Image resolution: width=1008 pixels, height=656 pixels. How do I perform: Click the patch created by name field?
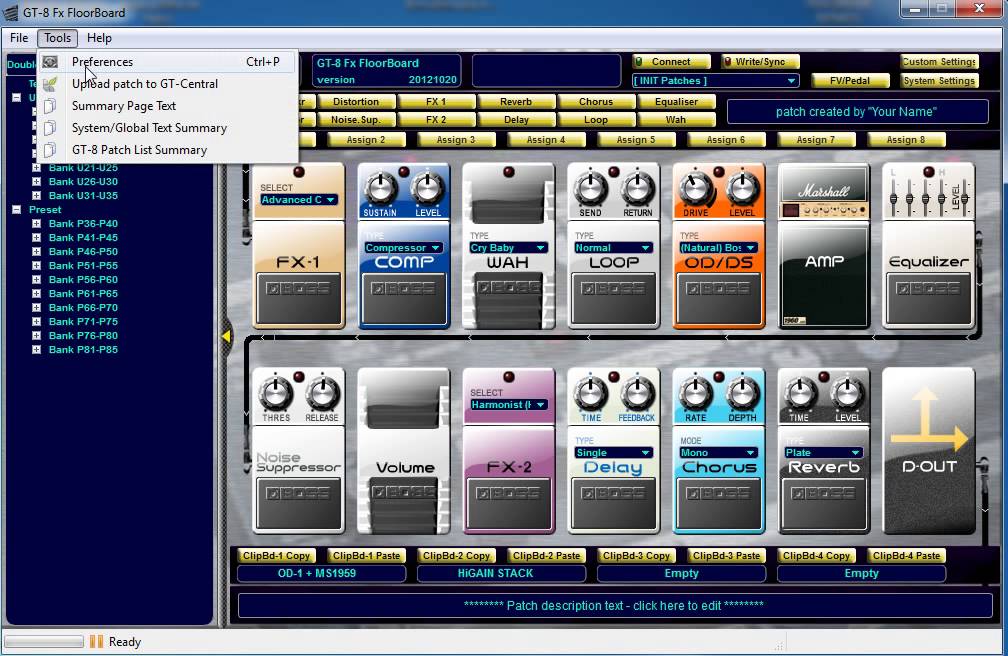click(x=857, y=112)
